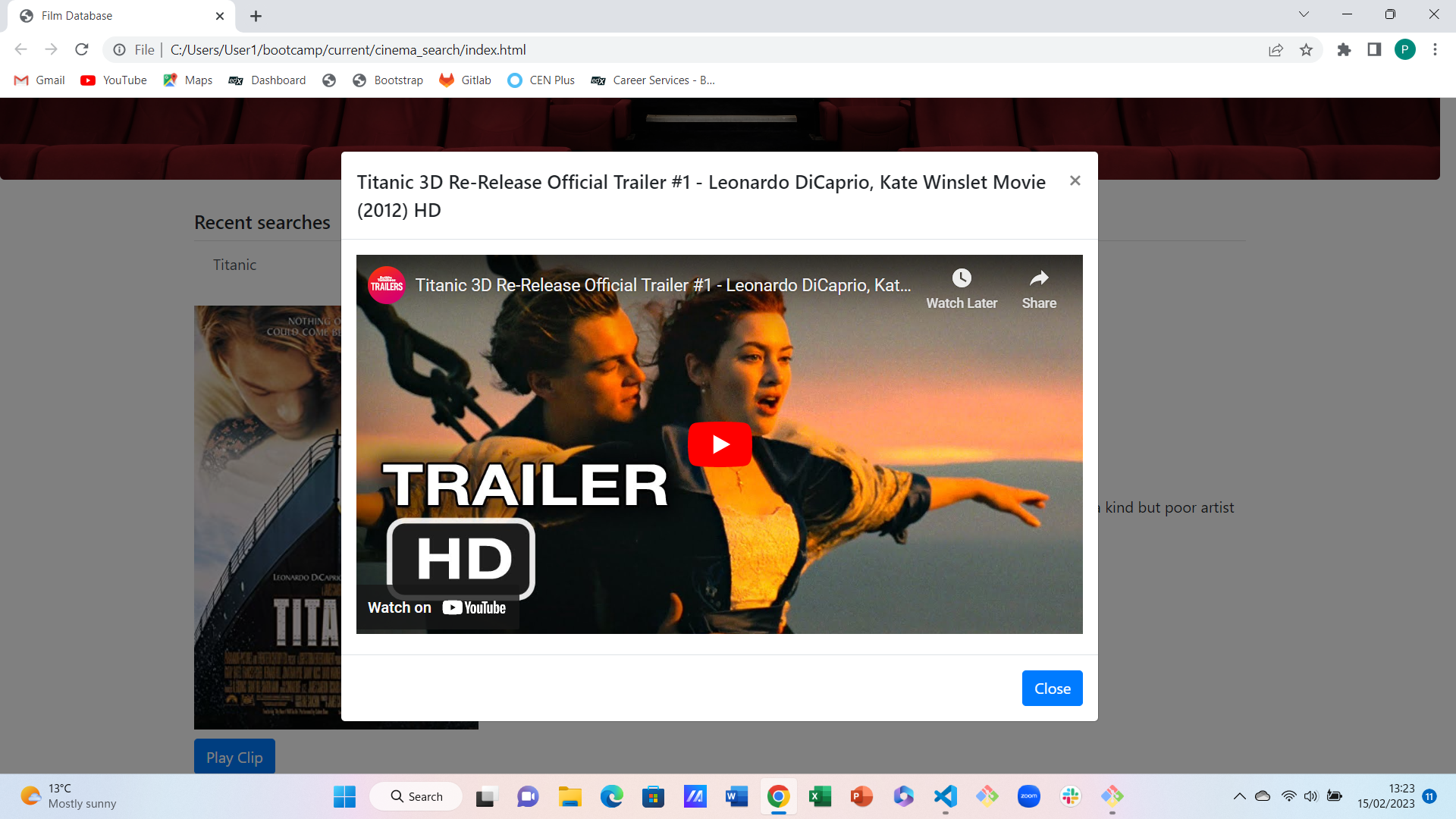Open Career Services bookmark
This screenshot has height=819, width=1456.
point(653,80)
